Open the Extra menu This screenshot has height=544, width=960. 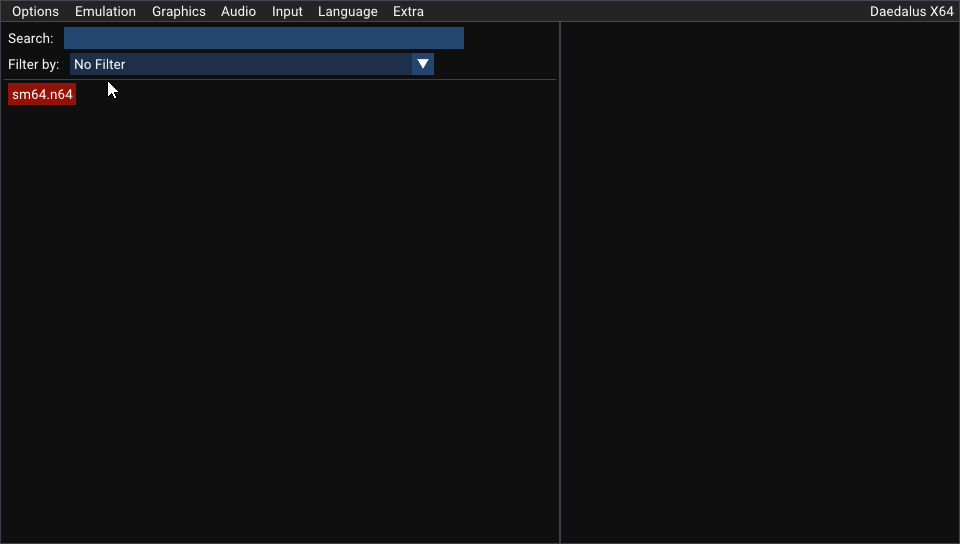pyautogui.click(x=408, y=12)
